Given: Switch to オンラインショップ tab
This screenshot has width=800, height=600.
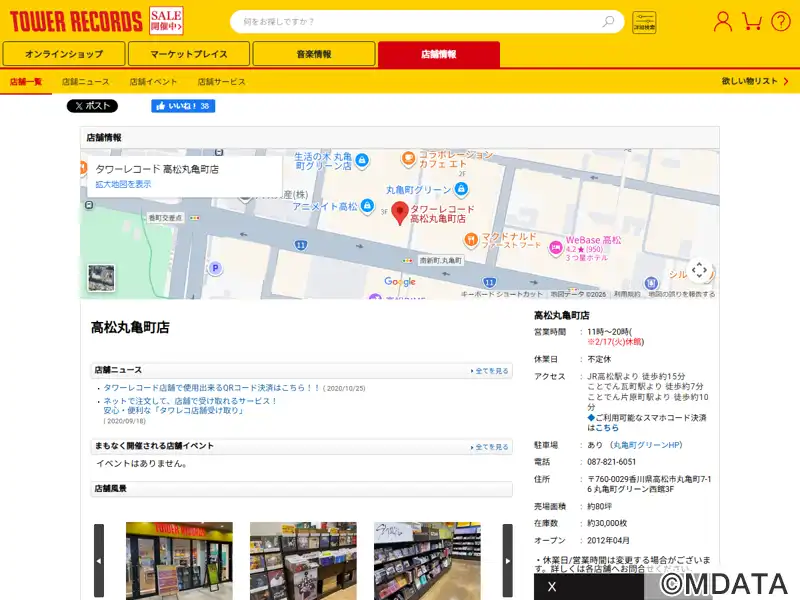Looking at the screenshot, I should click(64, 54).
